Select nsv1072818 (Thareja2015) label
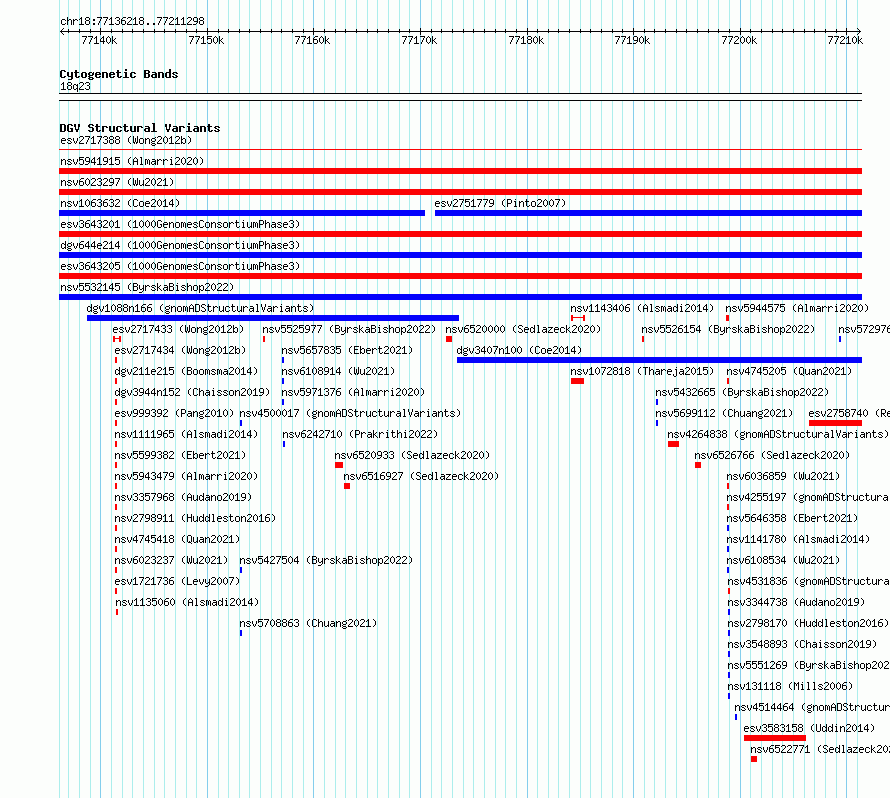Image resolution: width=890 pixels, height=798 pixels. coord(642,371)
